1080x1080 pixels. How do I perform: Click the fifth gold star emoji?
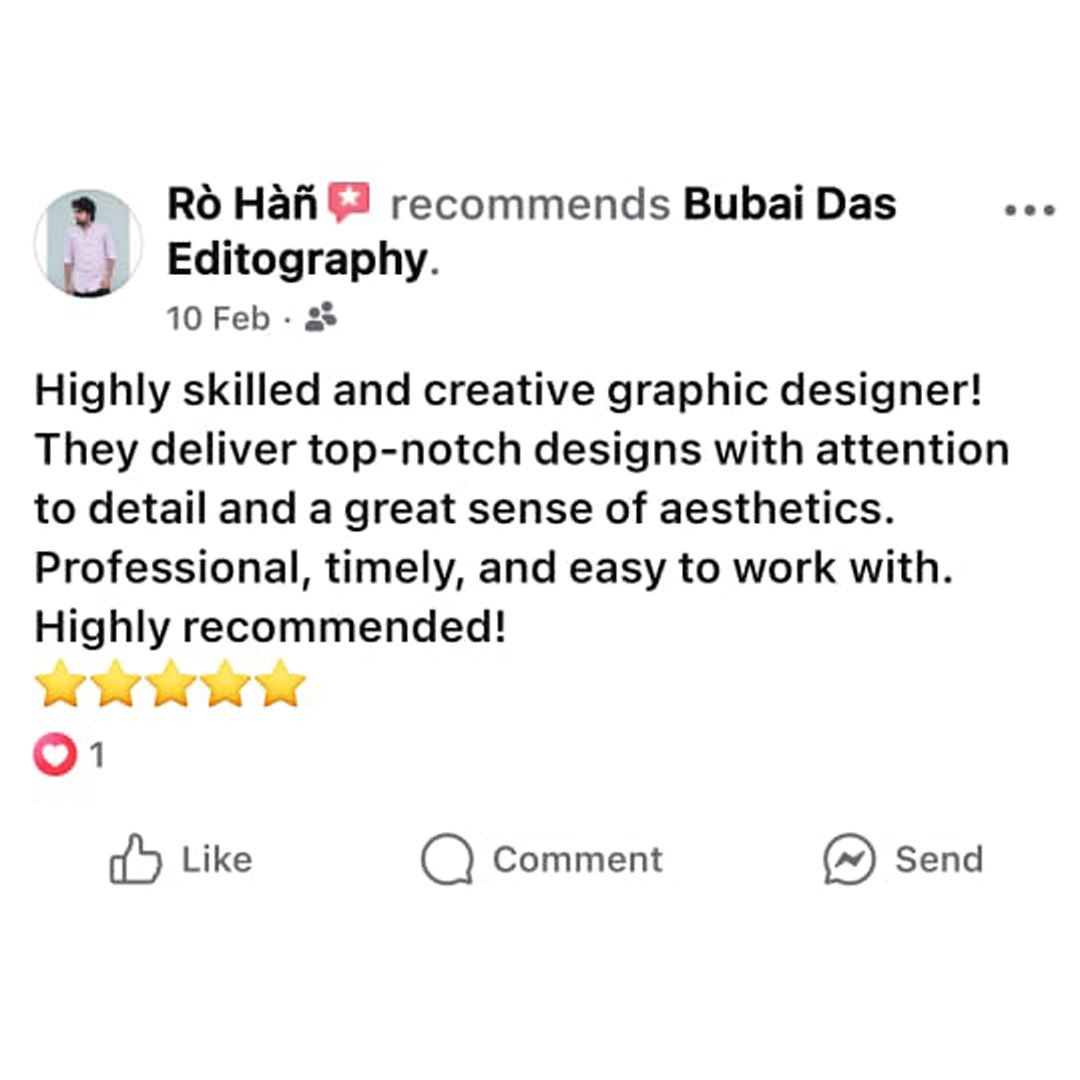[280, 683]
